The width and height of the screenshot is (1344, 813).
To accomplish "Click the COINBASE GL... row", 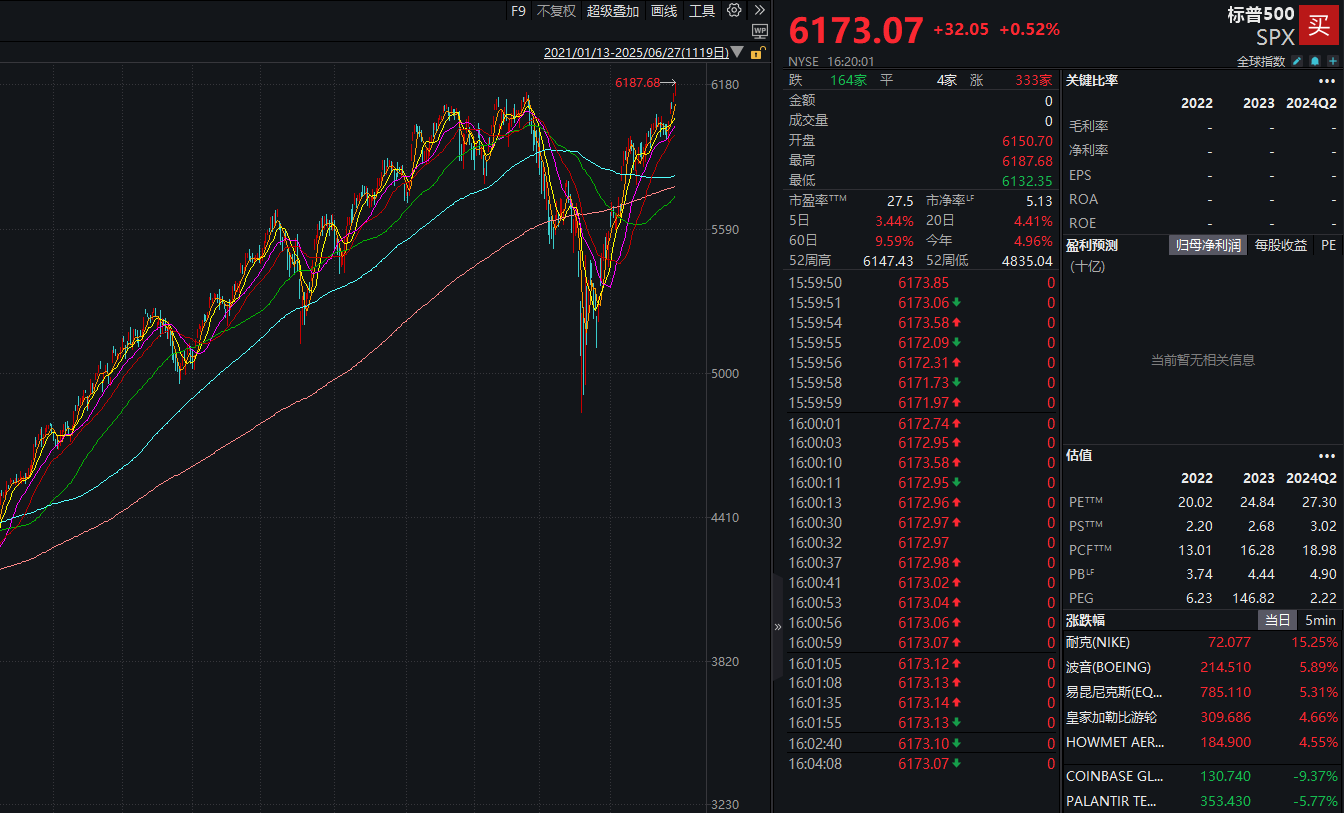I will (1202, 776).
